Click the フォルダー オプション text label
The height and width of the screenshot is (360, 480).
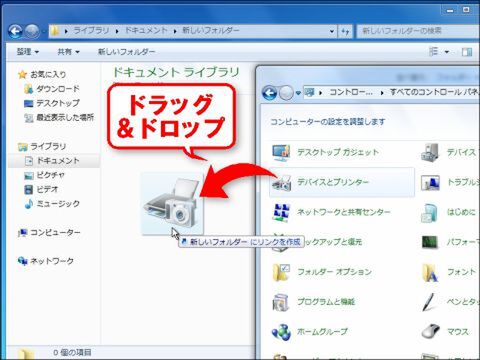point(334,272)
